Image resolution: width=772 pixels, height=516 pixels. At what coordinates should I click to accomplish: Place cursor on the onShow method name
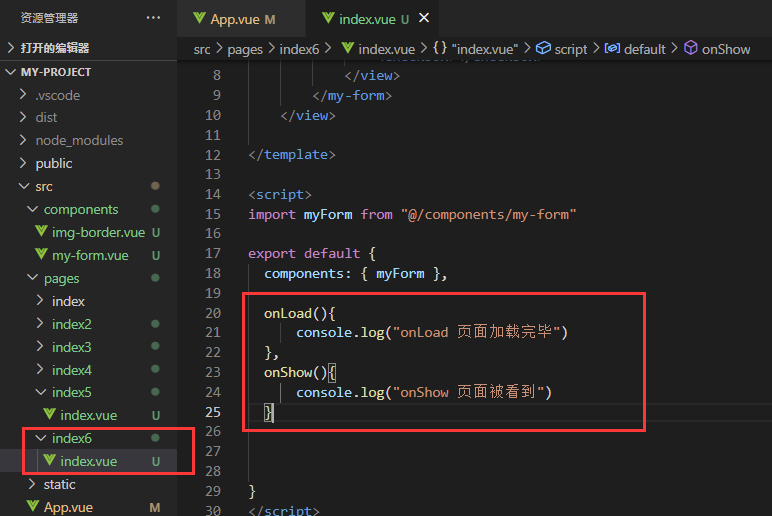pos(288,372)
